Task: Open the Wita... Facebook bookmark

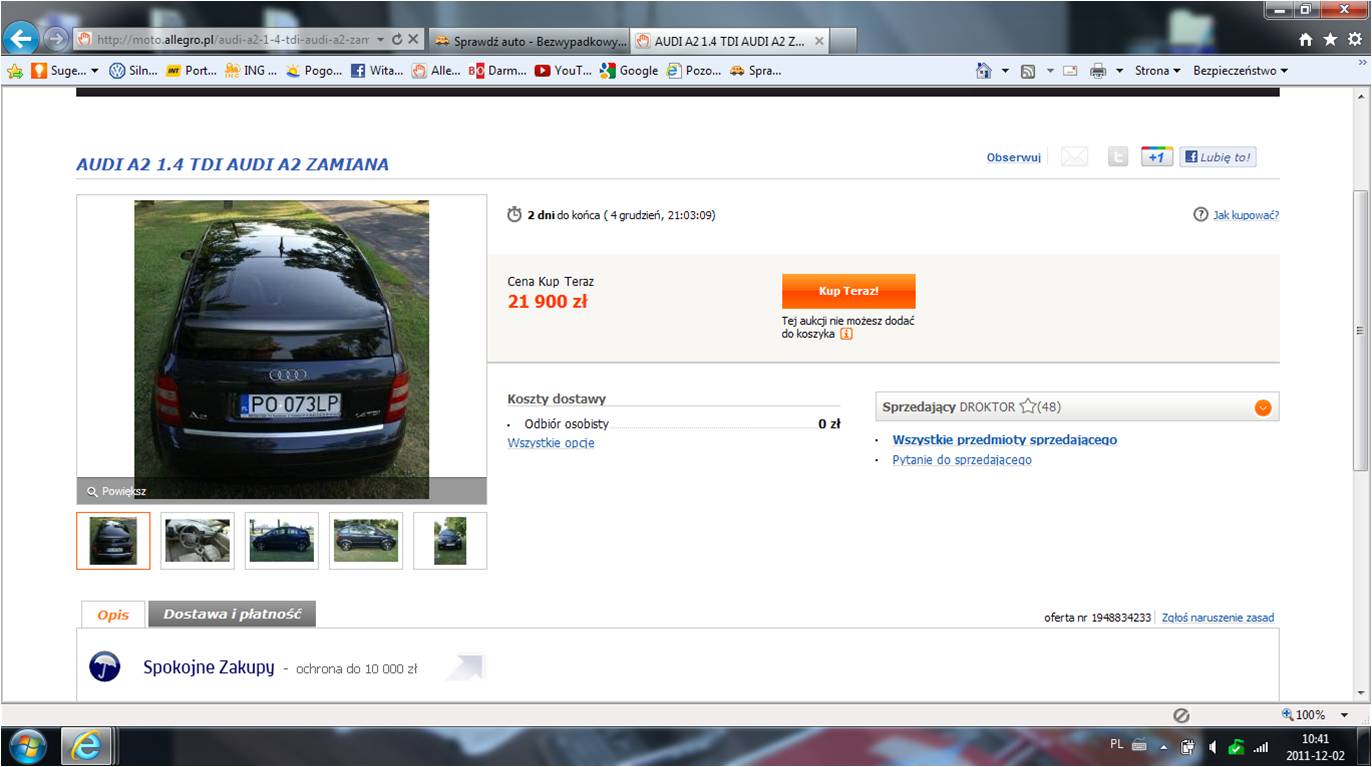Action: tap(377, 71)
